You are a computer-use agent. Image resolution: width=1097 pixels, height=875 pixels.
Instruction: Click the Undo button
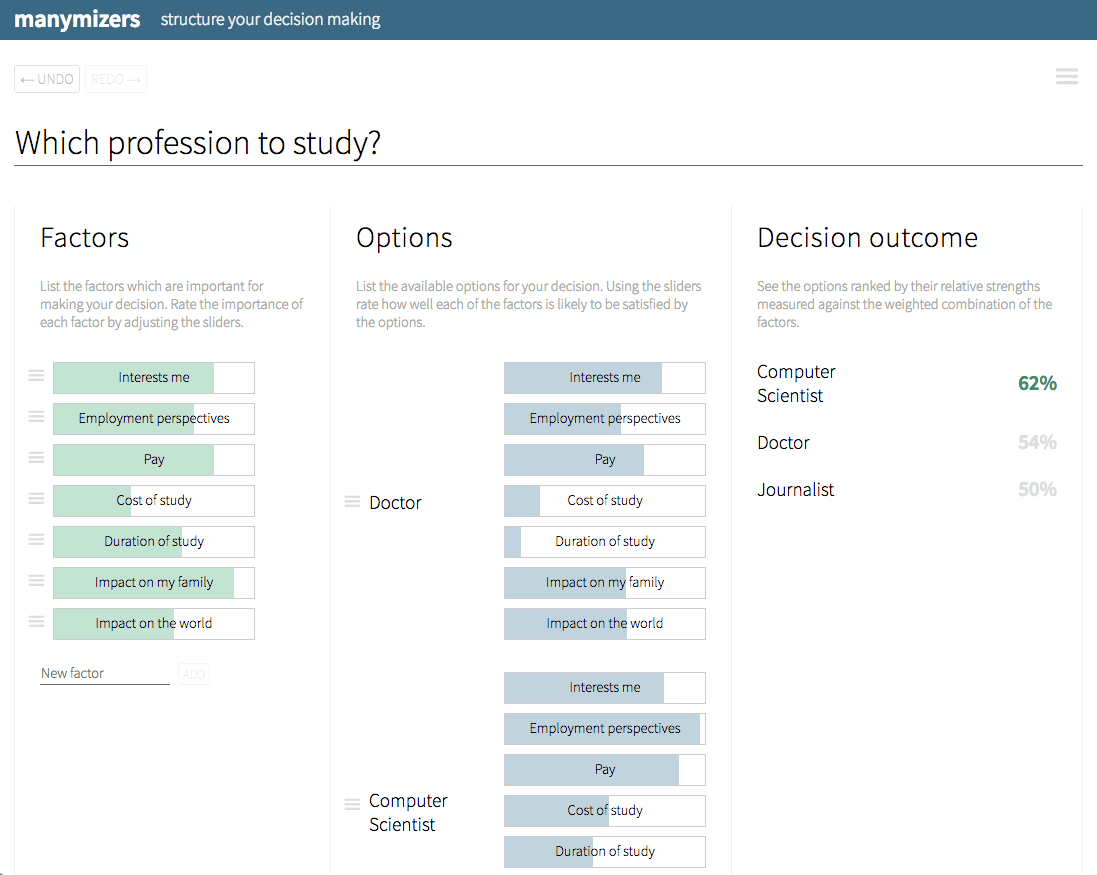47,79
